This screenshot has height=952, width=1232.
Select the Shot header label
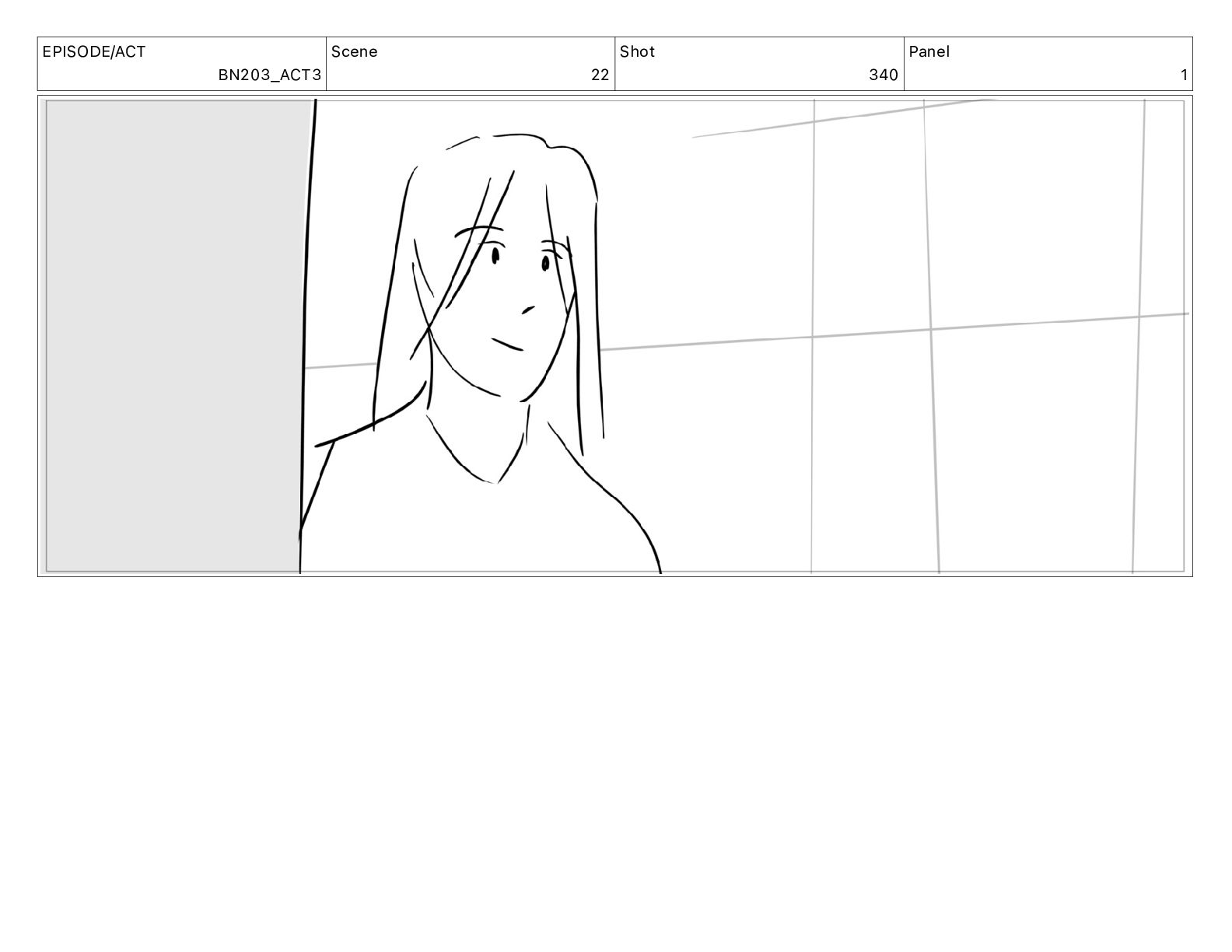[x=637, y=52]
